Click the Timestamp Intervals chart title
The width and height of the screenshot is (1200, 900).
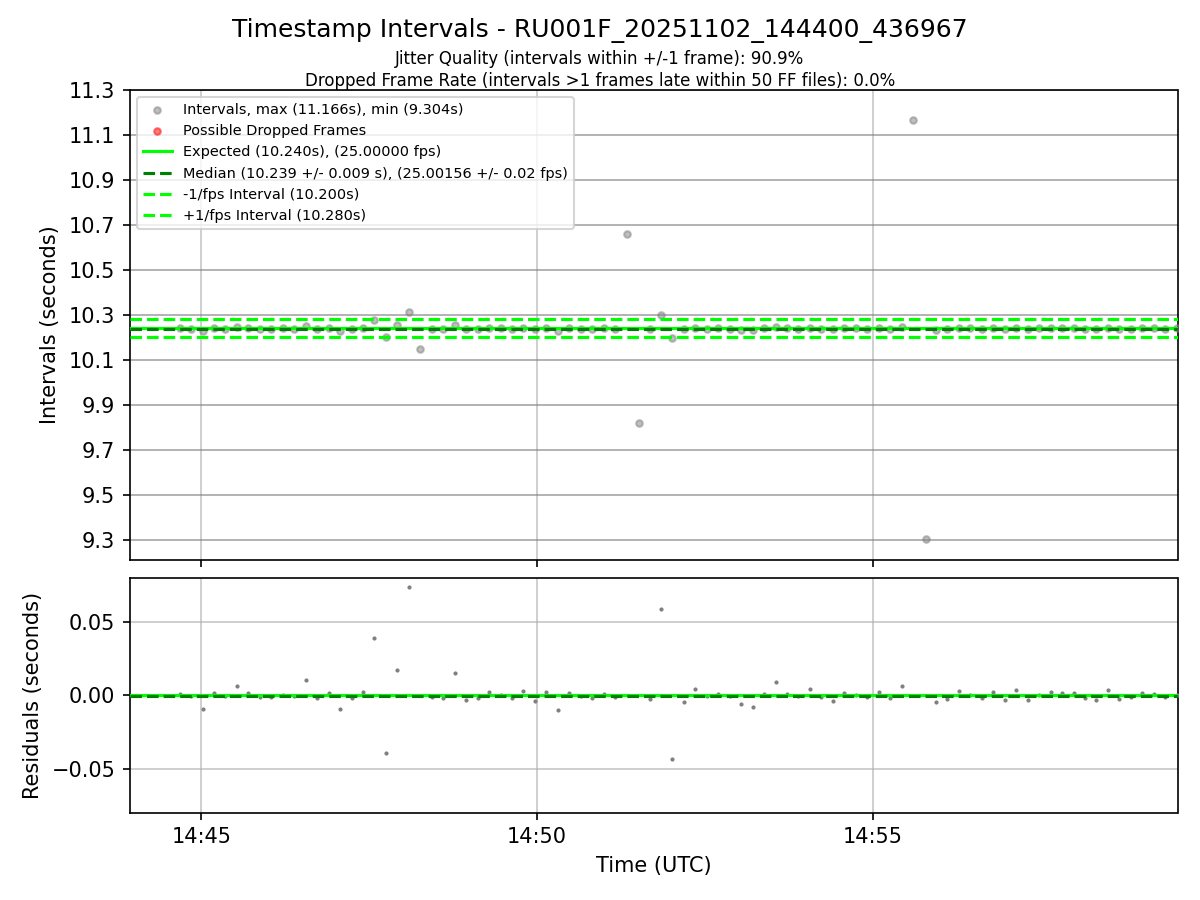click(x=599, y=29)
